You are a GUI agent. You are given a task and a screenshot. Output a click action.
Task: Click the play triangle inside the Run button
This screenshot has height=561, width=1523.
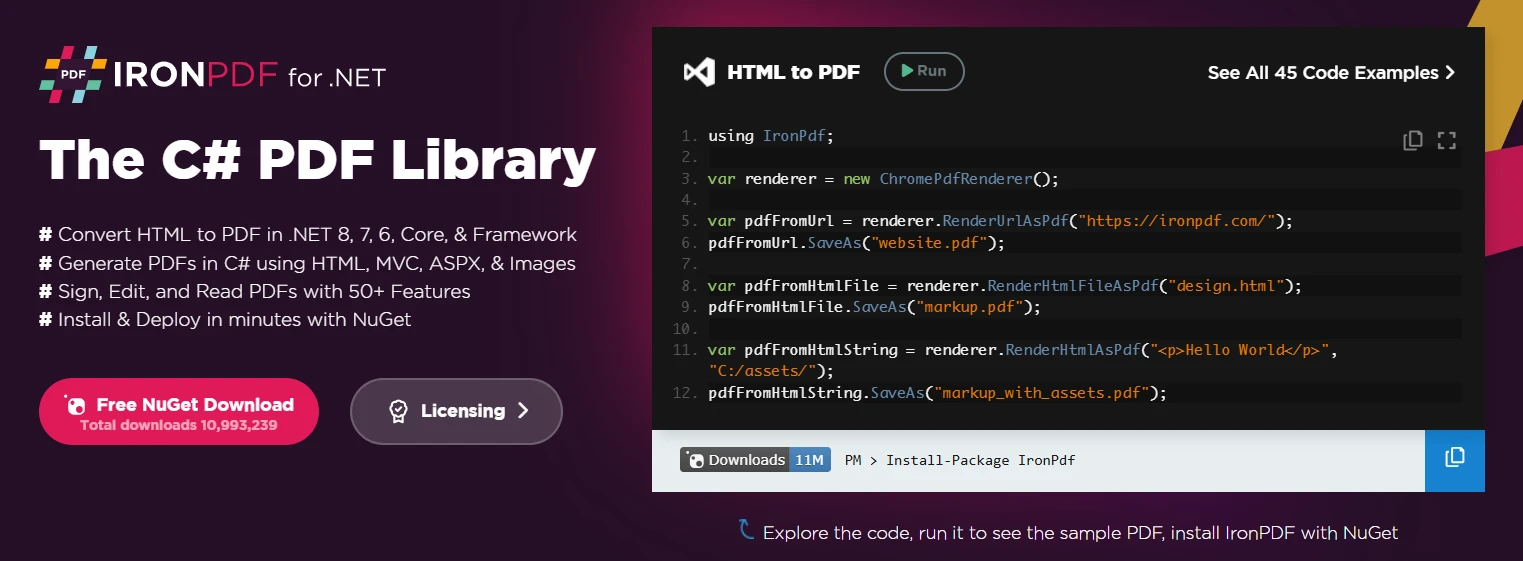click(x=906, y=71)
